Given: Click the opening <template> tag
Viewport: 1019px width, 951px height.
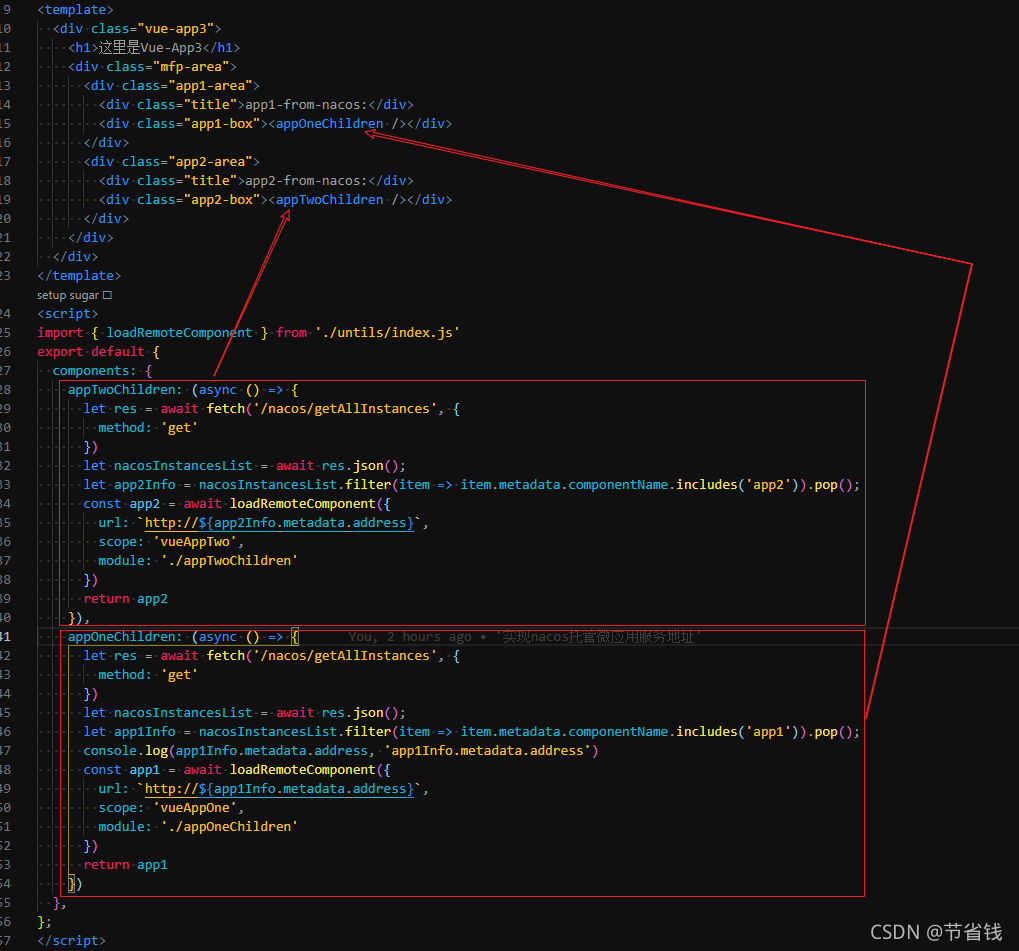Looking at the screenshot, I should tap(75, 10).
